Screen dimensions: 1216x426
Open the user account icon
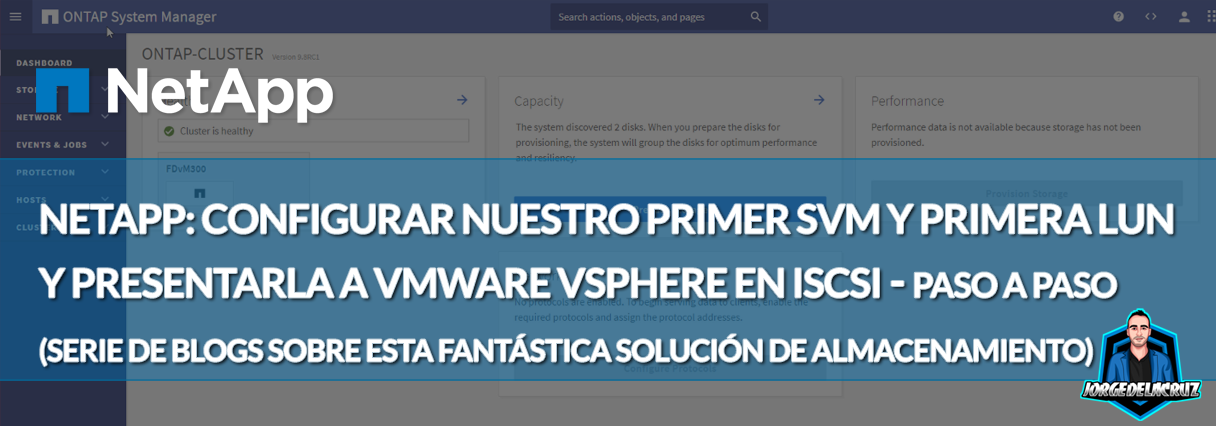pos(1184,17)
